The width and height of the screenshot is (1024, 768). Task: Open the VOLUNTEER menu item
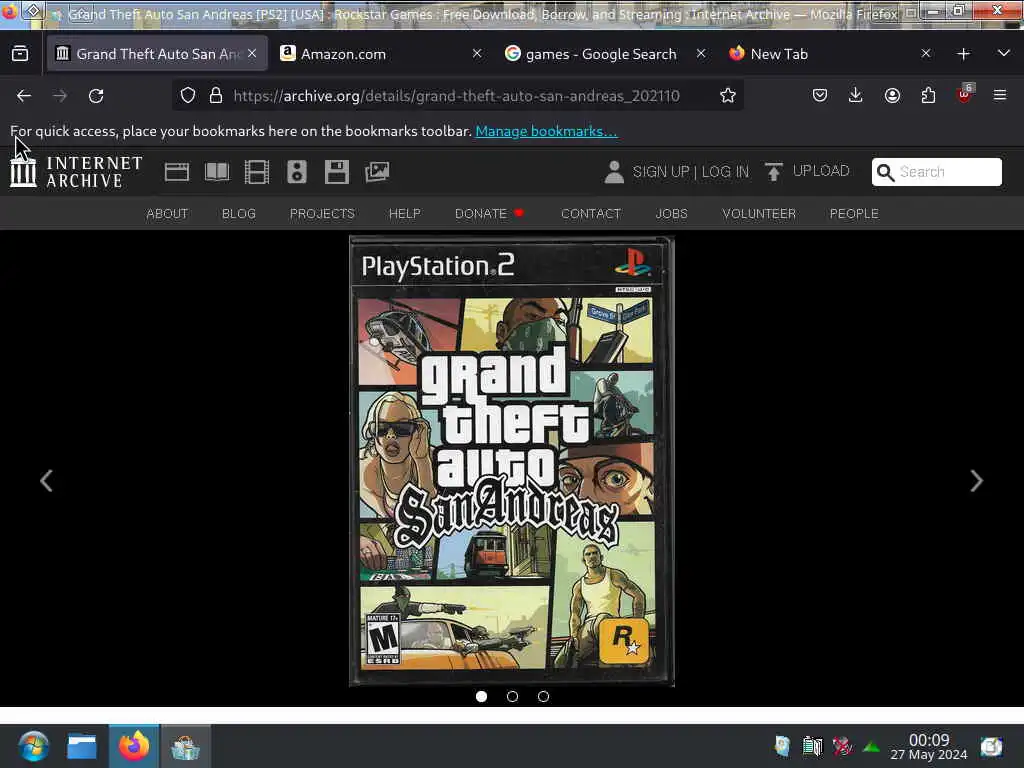[x=759, y=214]
